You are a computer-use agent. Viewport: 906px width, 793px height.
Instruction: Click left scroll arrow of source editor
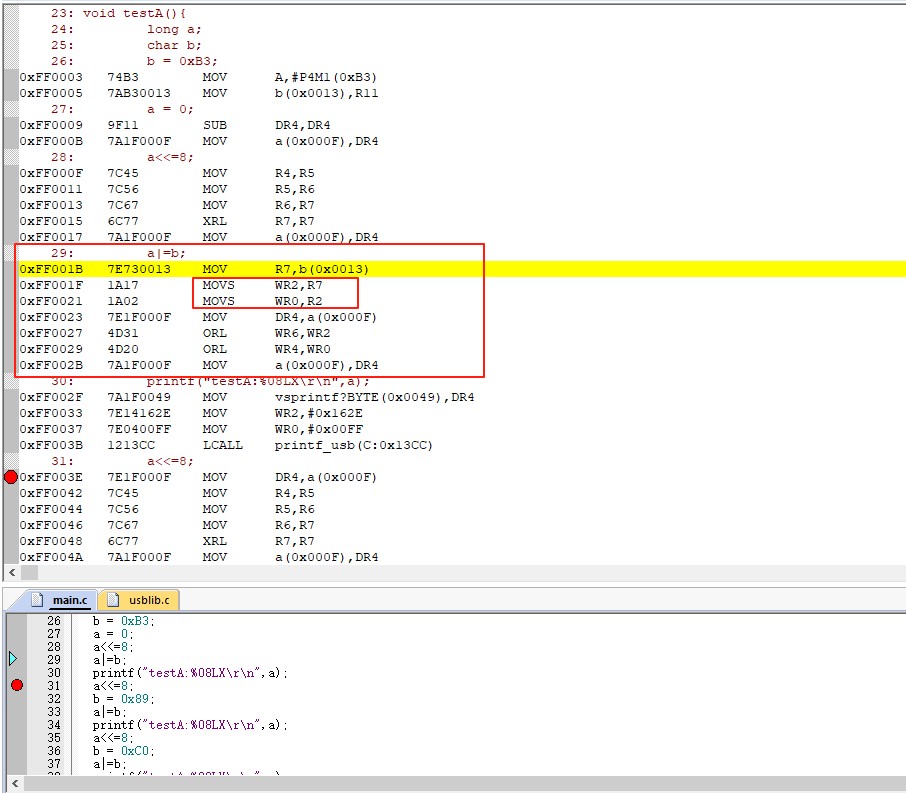click(x=15, y=784)
